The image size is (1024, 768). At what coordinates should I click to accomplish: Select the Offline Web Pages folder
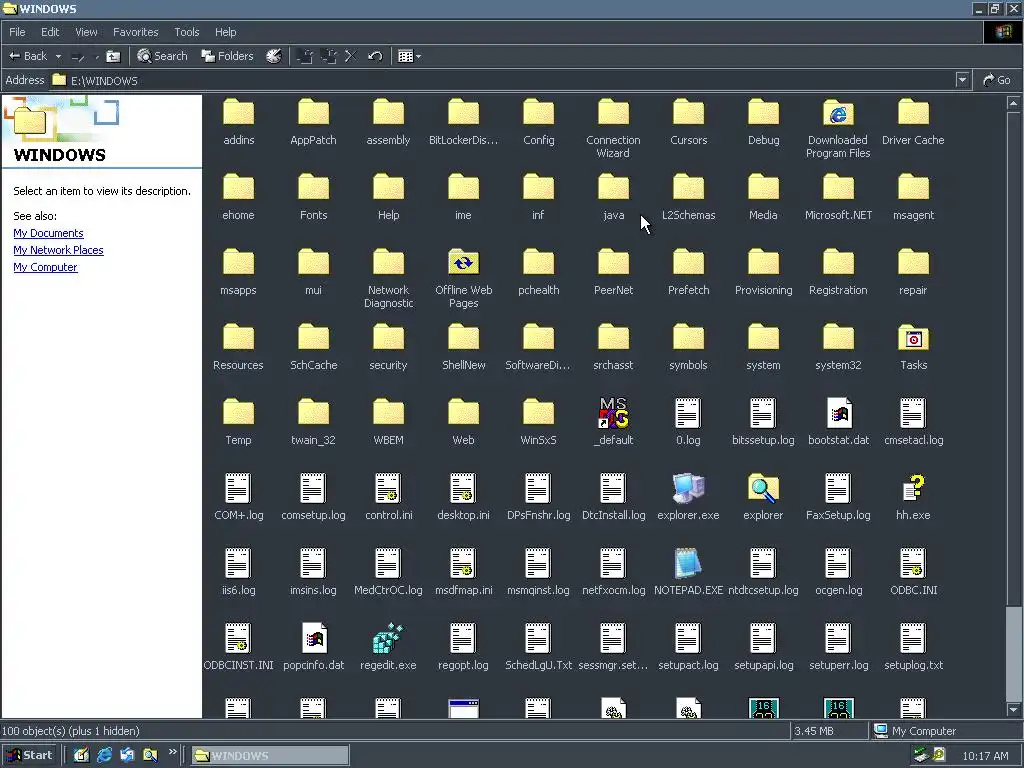463,263
